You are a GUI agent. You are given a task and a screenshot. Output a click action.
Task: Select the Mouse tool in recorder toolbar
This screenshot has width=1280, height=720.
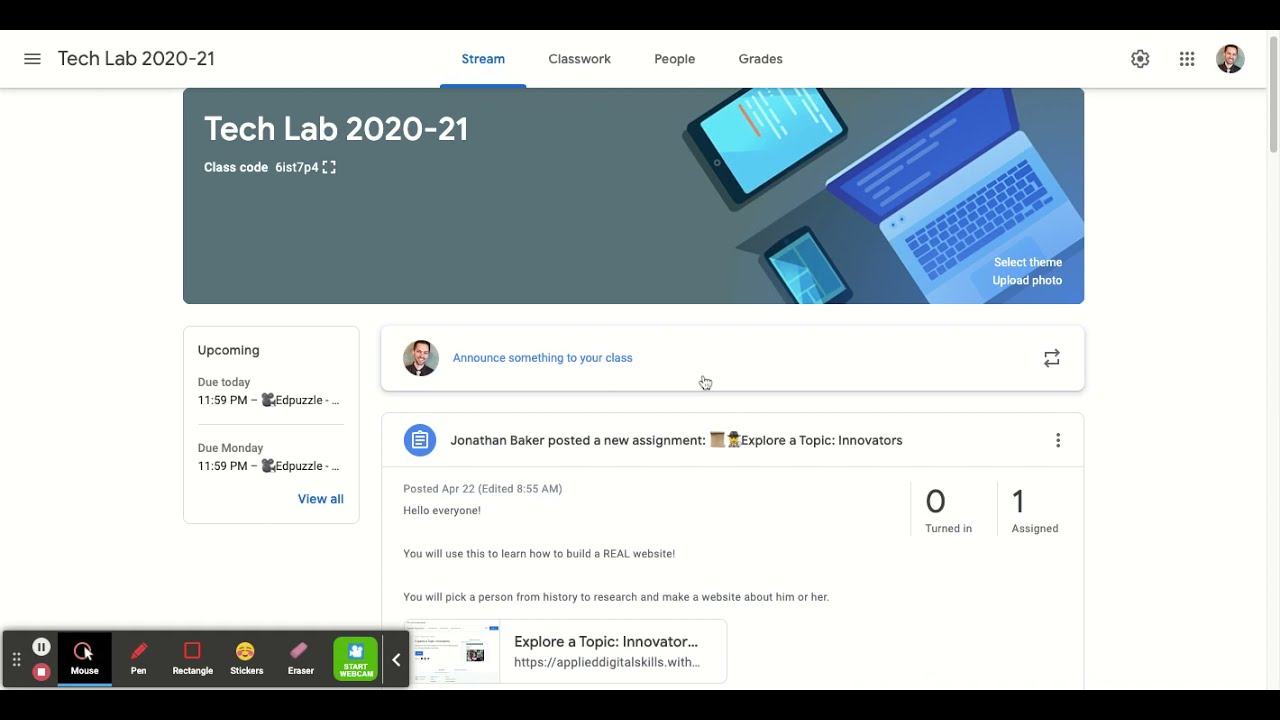[x=84, y=659]
